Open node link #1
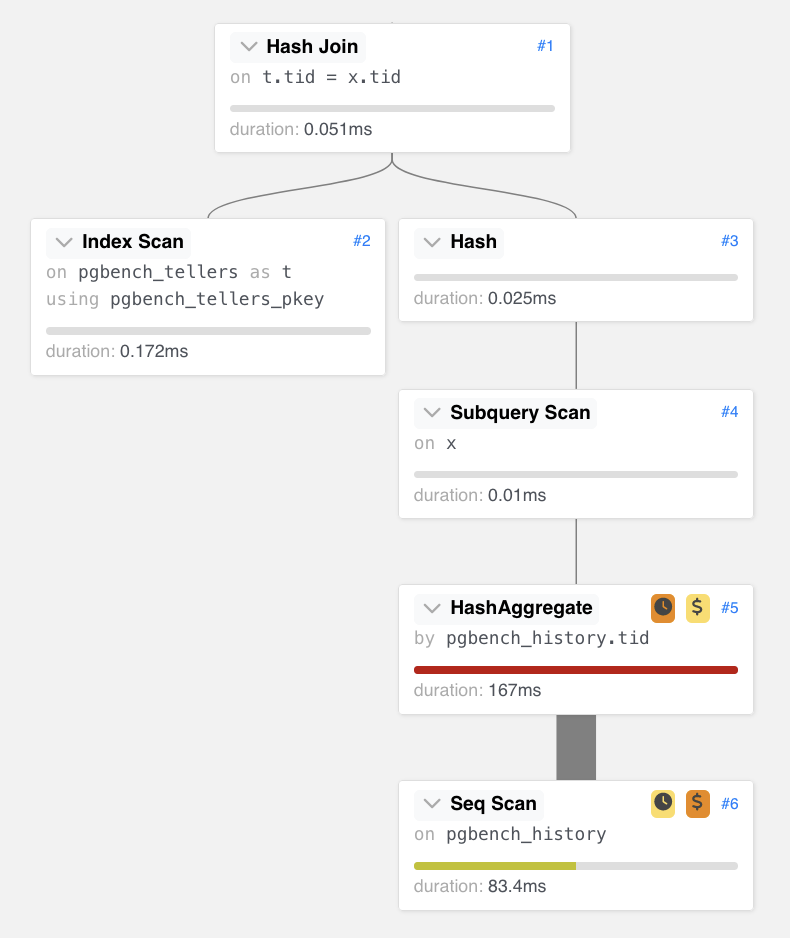 pyautogui.click(x=545, y=46)
